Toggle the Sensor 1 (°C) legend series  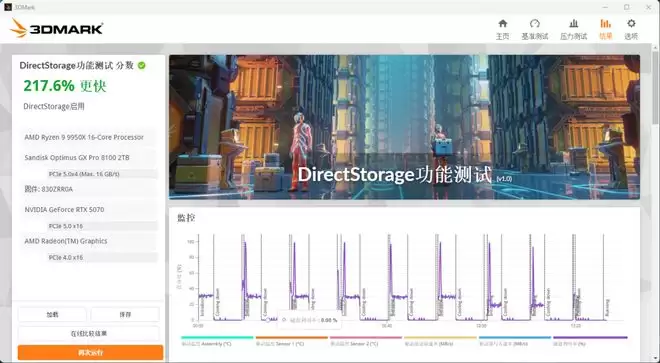click(x=291, y=341)
